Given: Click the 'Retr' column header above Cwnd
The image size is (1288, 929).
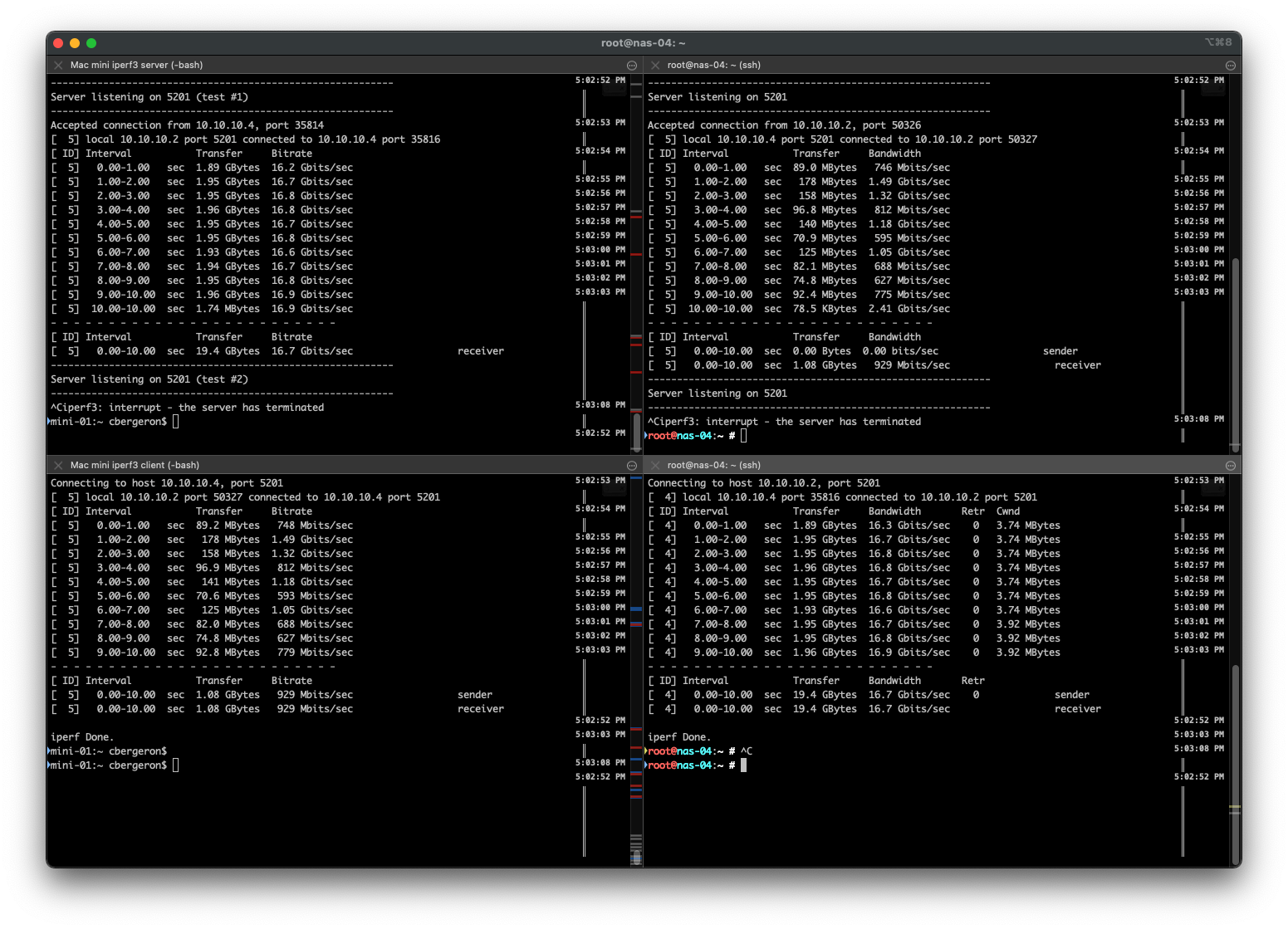Looking at the screenshot, I should click(x=973, y=511).
